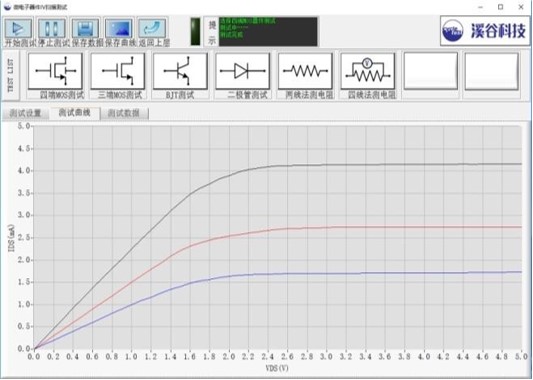Select the three-terminal MOS test icon
This screenshot has height=380, width=533.
point(118,71)
